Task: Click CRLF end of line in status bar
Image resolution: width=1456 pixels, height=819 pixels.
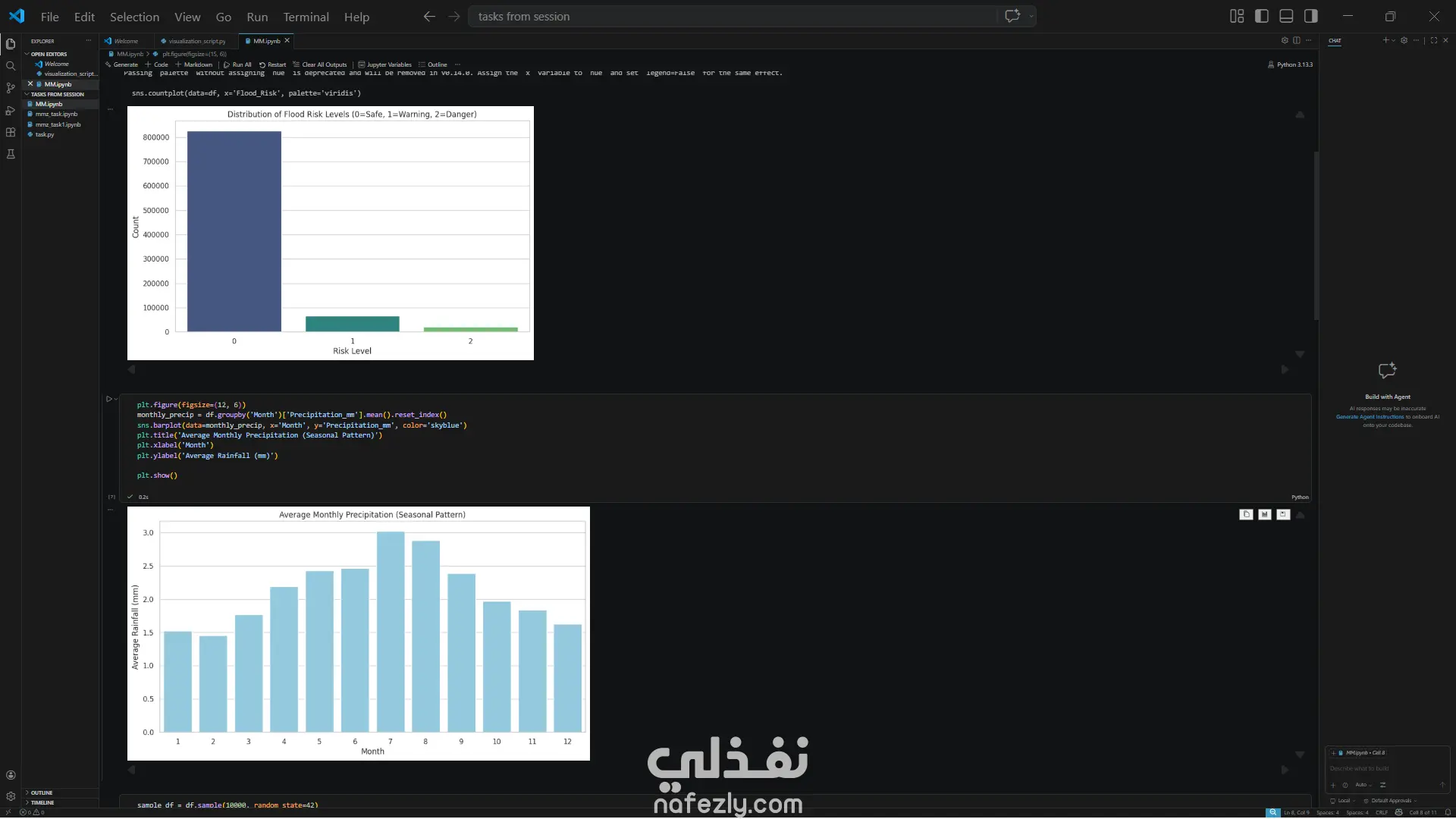Action: coord(1382,812)
